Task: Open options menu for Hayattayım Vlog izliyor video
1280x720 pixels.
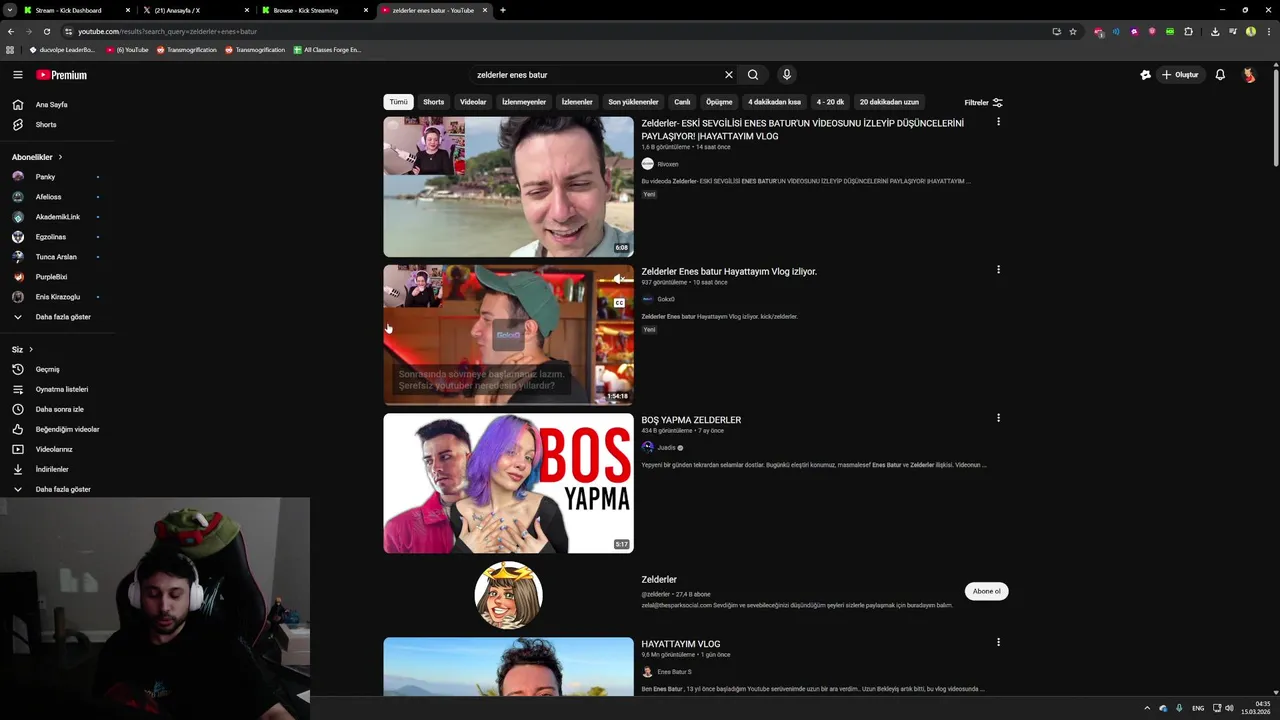Action: 998,270
